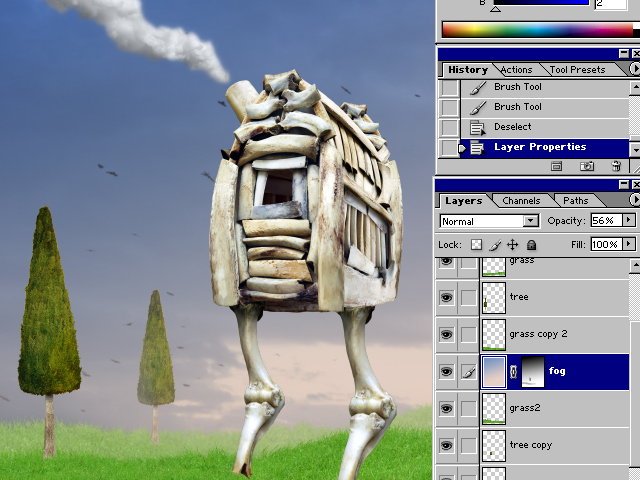640x480 pixels.
Task: Click the delete state trash icon in History
Action: (x=617, y=166)
